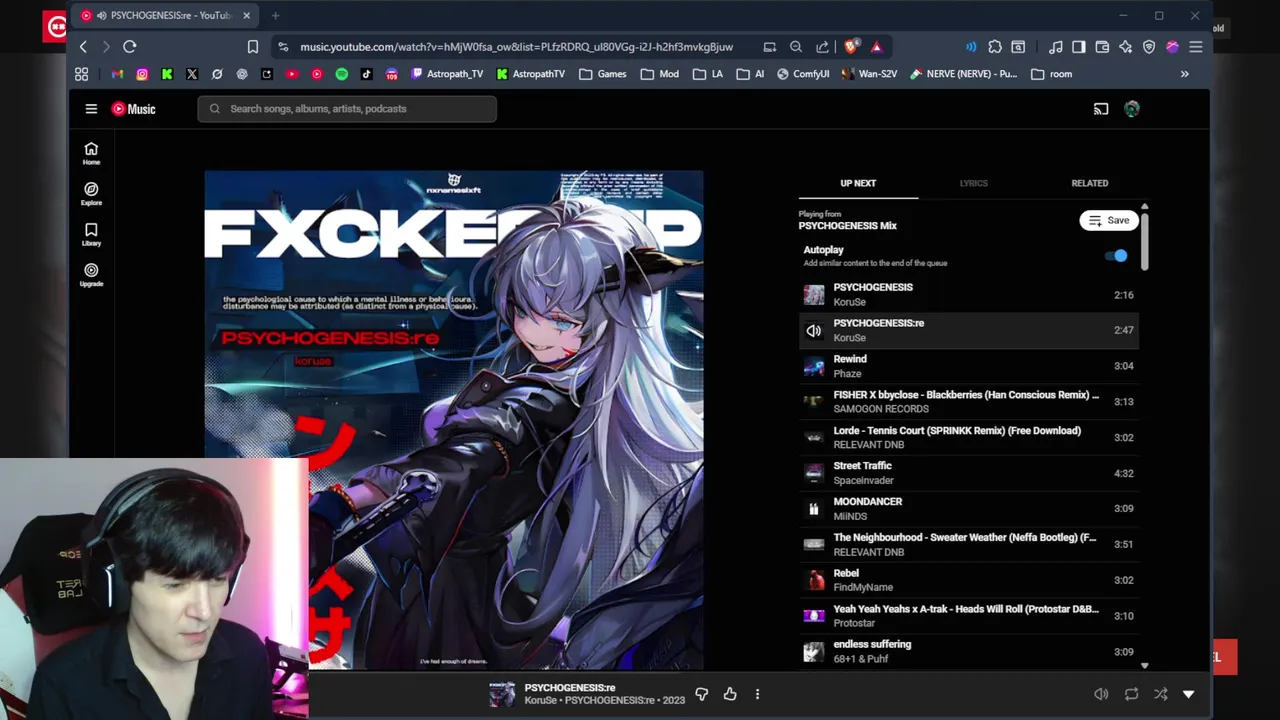Open a new browser tab
Screen dimensions: 1280x720
coord(275,15)
